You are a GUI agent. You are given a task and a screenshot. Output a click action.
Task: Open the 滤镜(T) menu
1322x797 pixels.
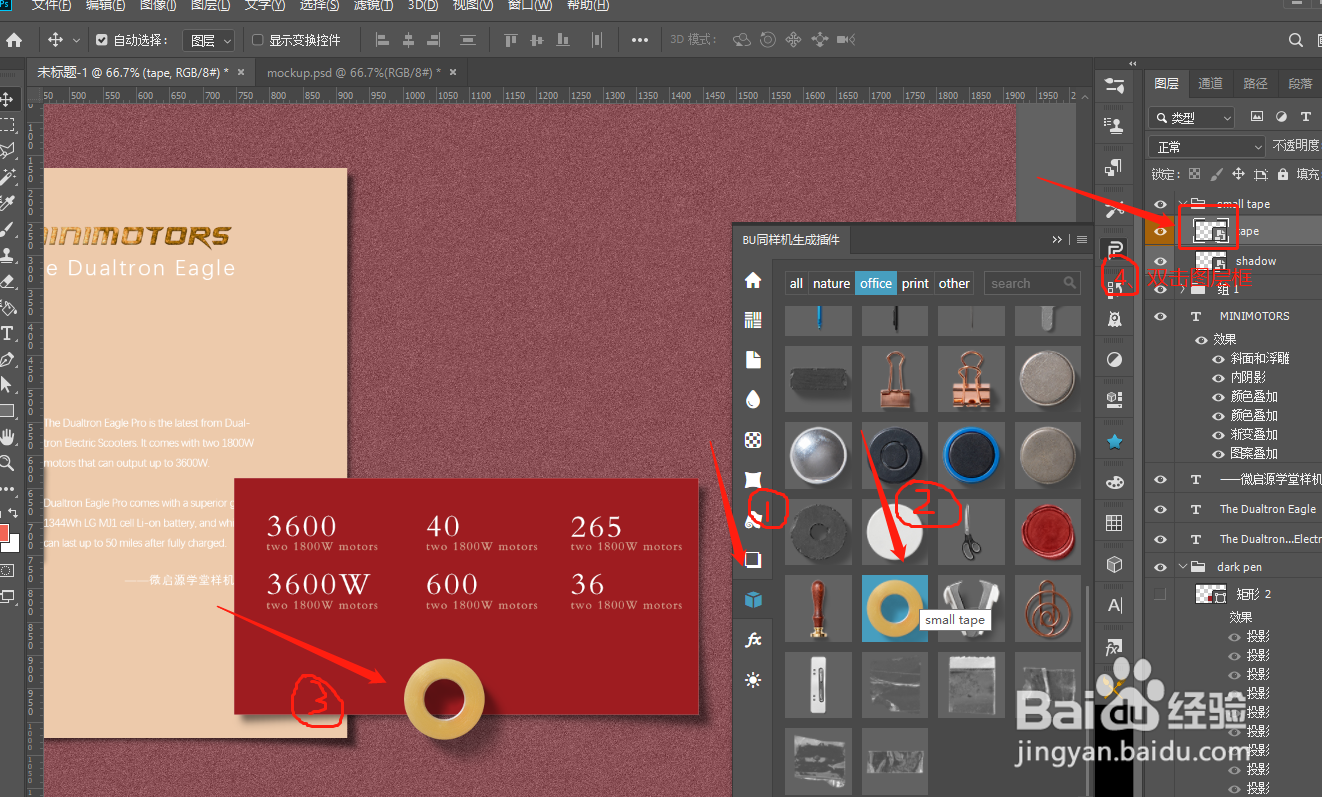tap(372, 6)
